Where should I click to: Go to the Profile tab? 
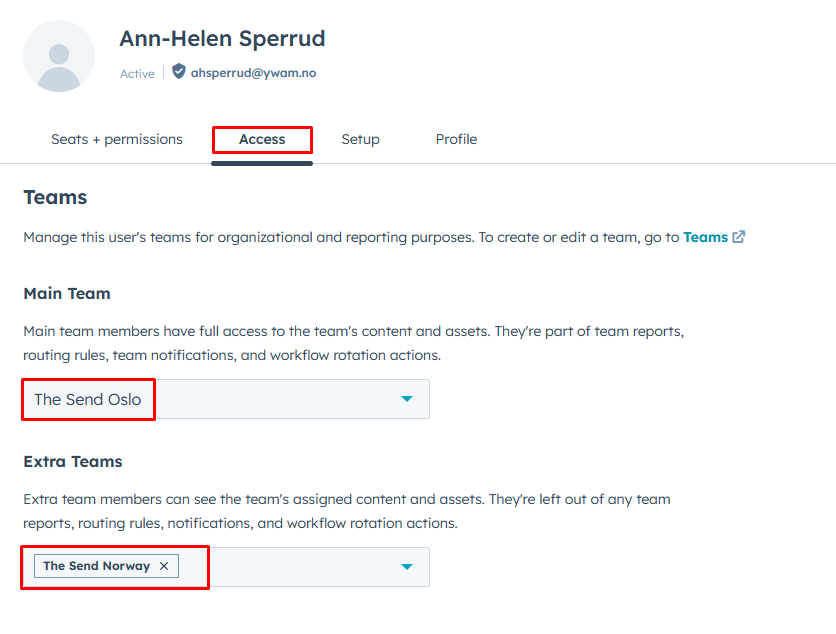(x=456, y=139)
